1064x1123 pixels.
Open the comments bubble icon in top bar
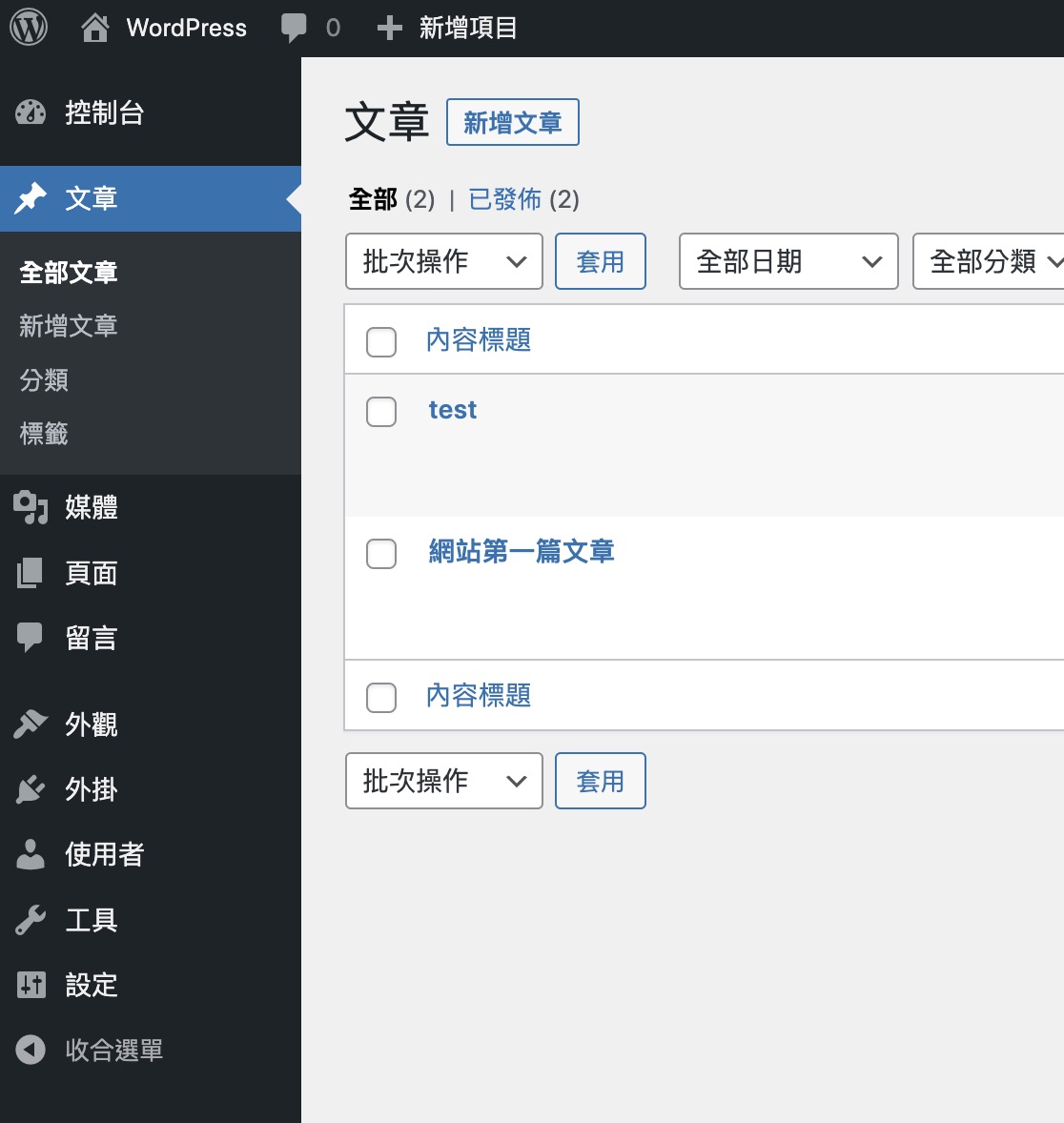pyautogui.click(x=293, y=28)
